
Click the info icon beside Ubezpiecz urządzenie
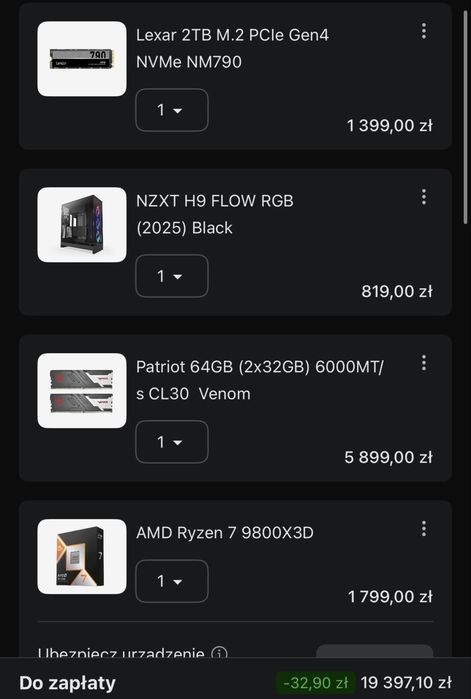point(219,653)
